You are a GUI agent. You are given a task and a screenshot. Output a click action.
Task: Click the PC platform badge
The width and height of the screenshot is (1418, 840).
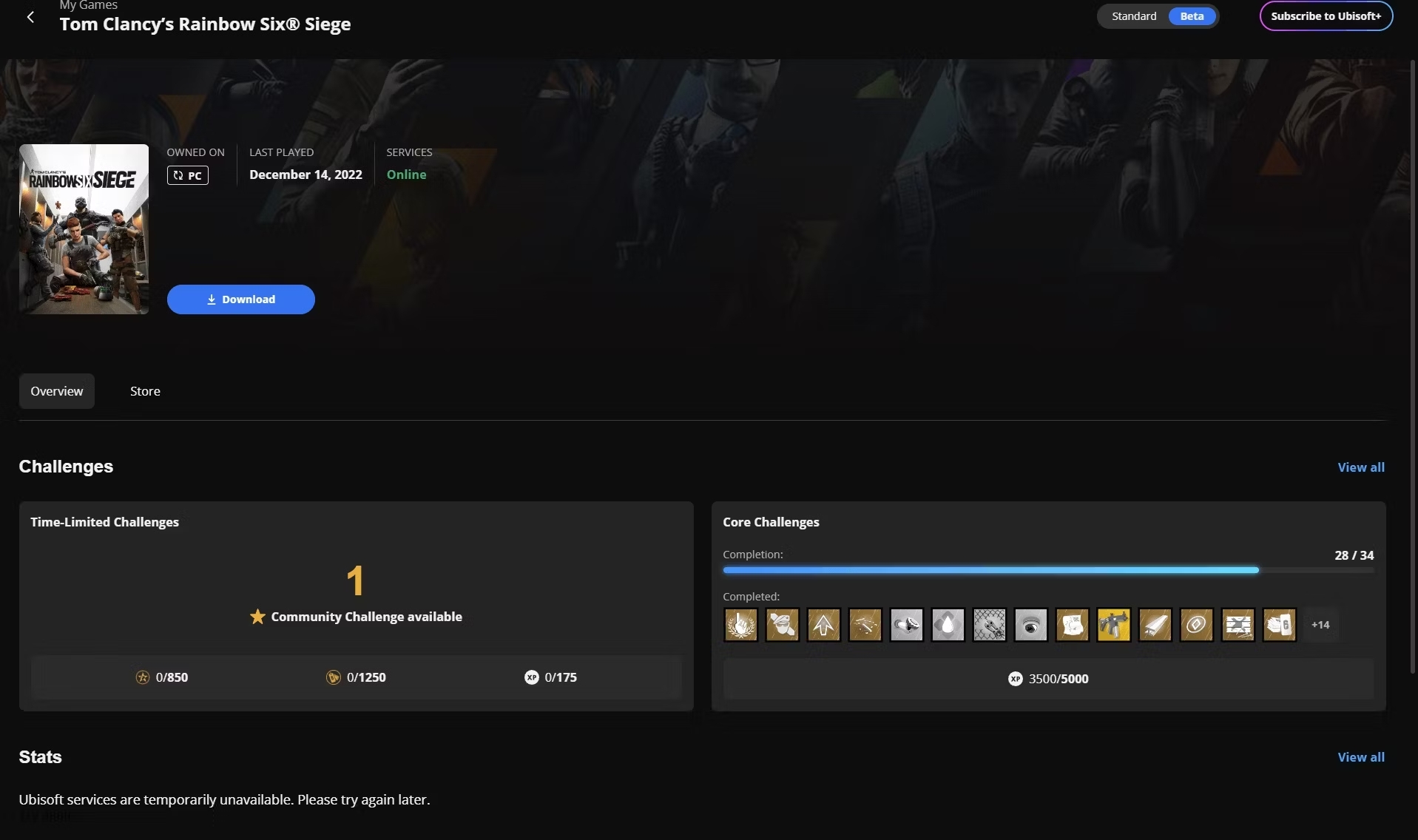point(187,175)
